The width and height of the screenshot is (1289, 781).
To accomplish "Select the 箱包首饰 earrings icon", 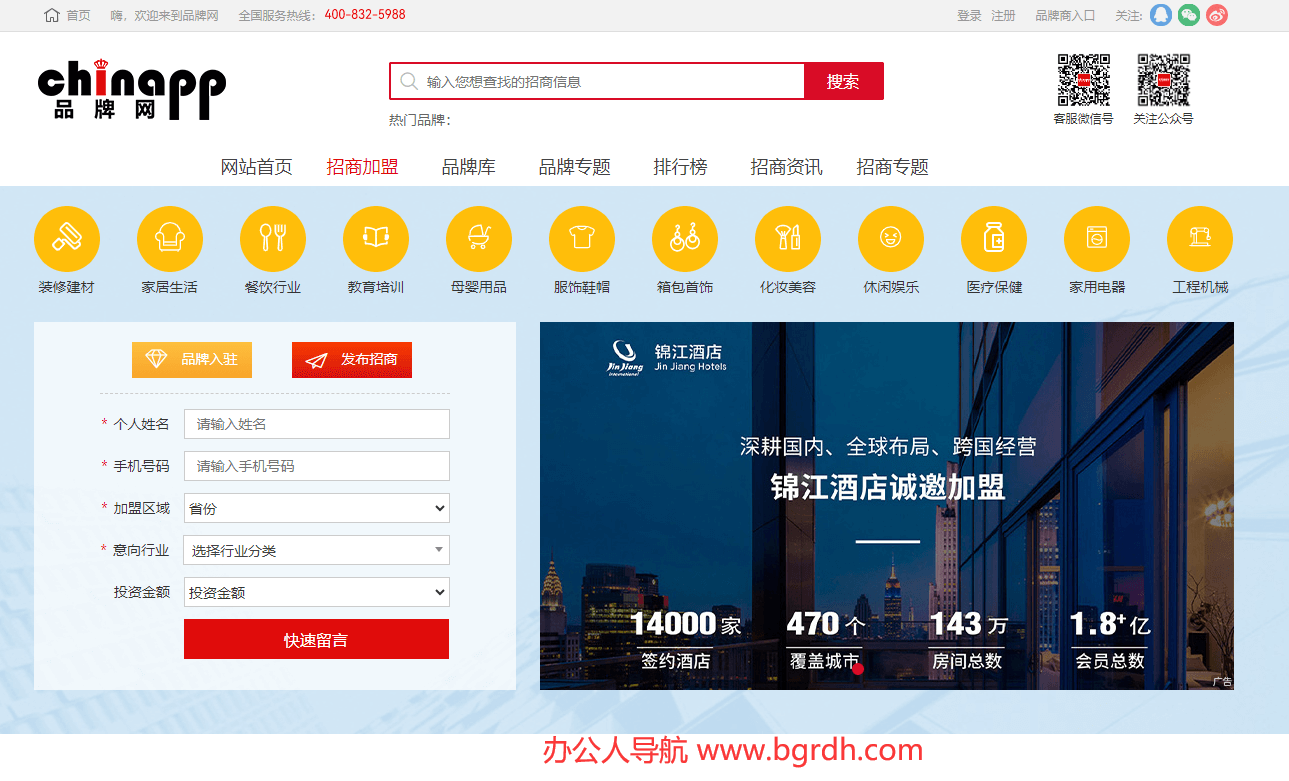I will (685, 239).
